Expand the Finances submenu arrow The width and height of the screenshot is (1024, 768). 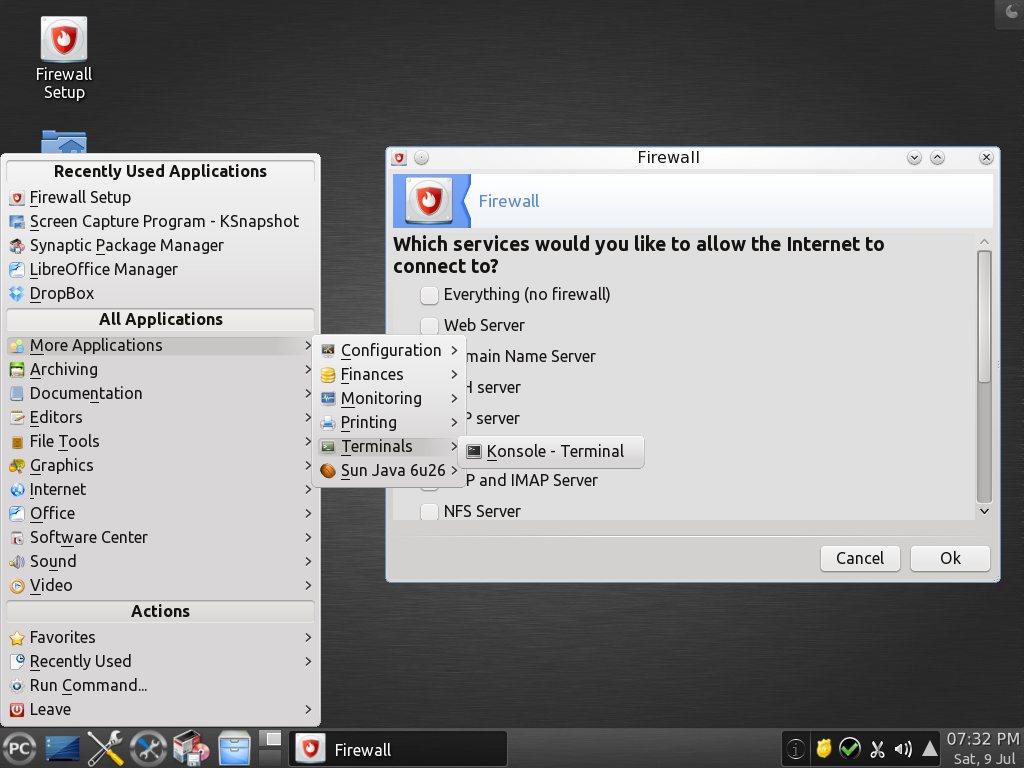coord(454,374)
